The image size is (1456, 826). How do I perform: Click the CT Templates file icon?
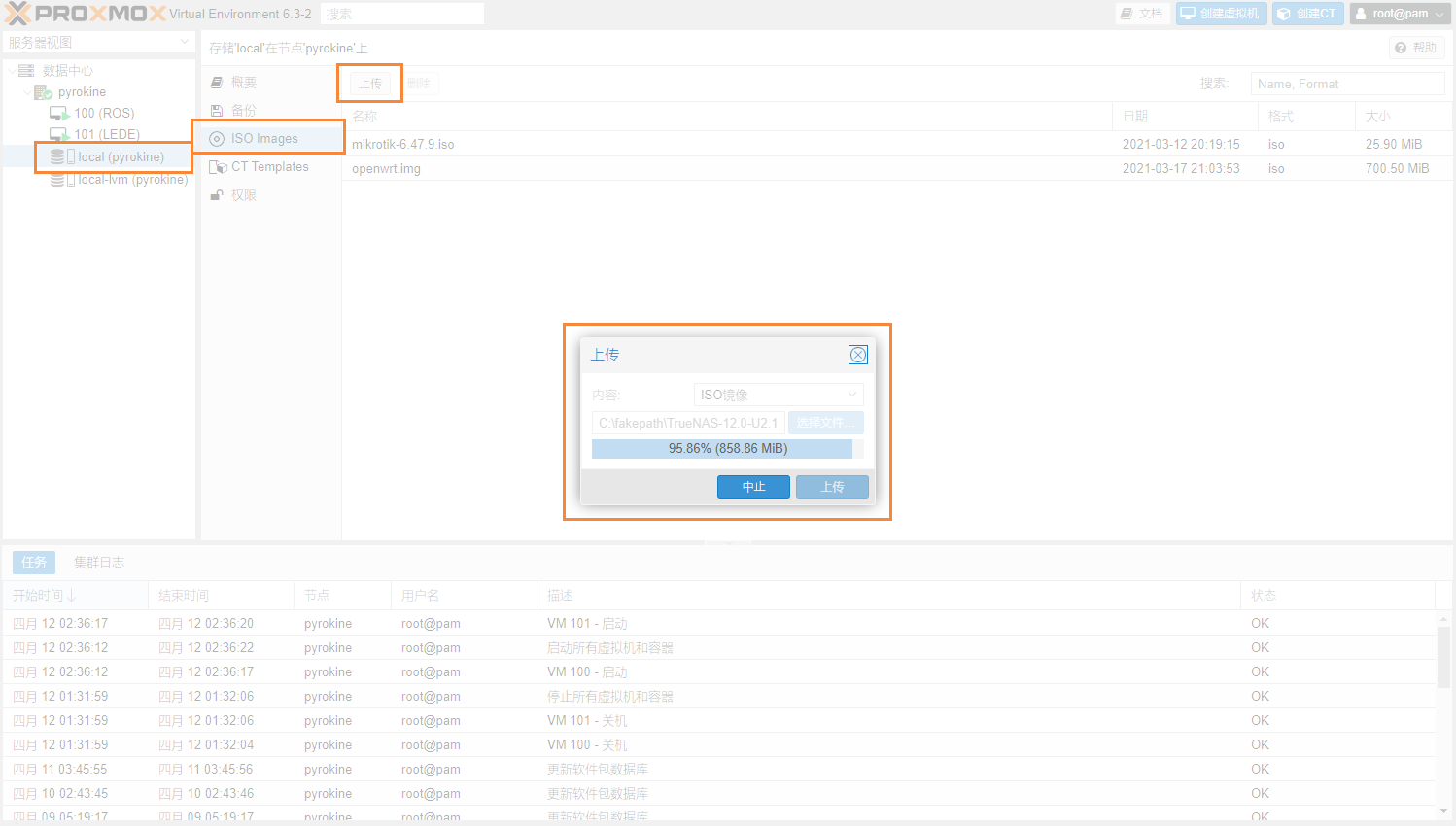(218, 167)
